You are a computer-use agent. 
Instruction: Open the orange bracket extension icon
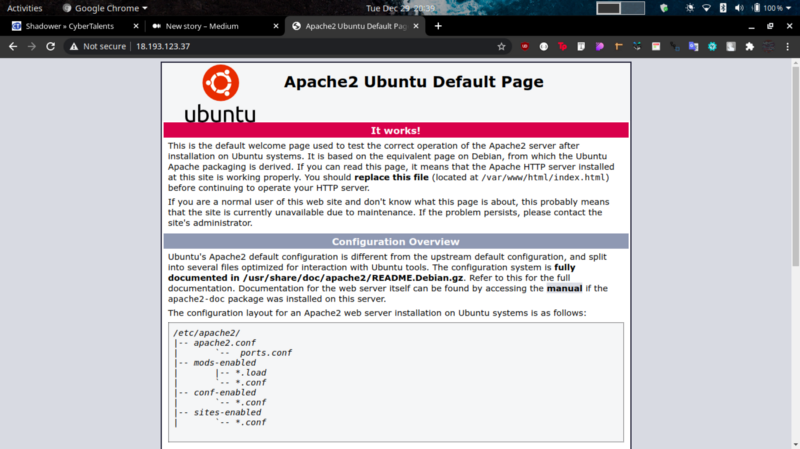[x=618, y=46]
